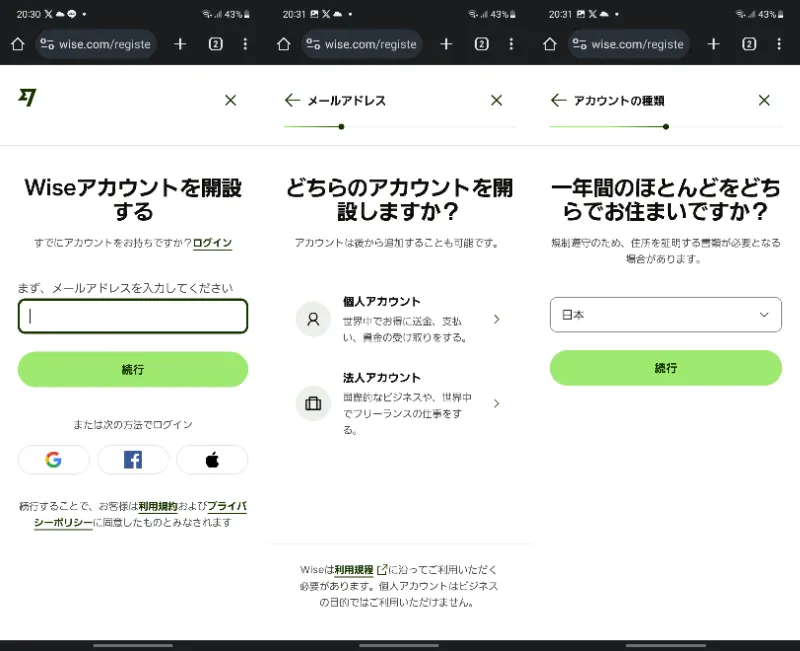Click heading 一年間のほとんどをどちらでお住まいですか？

pos(666,199)
